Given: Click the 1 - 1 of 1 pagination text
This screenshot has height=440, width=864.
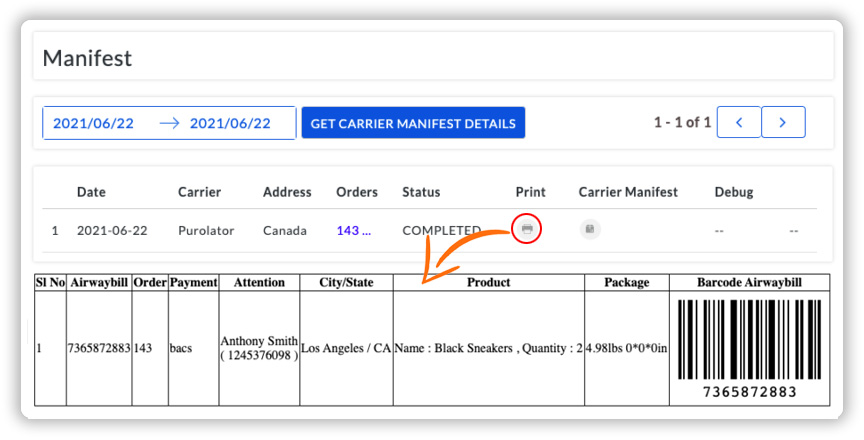Looking at the screenshot, I should coord(682,122).
